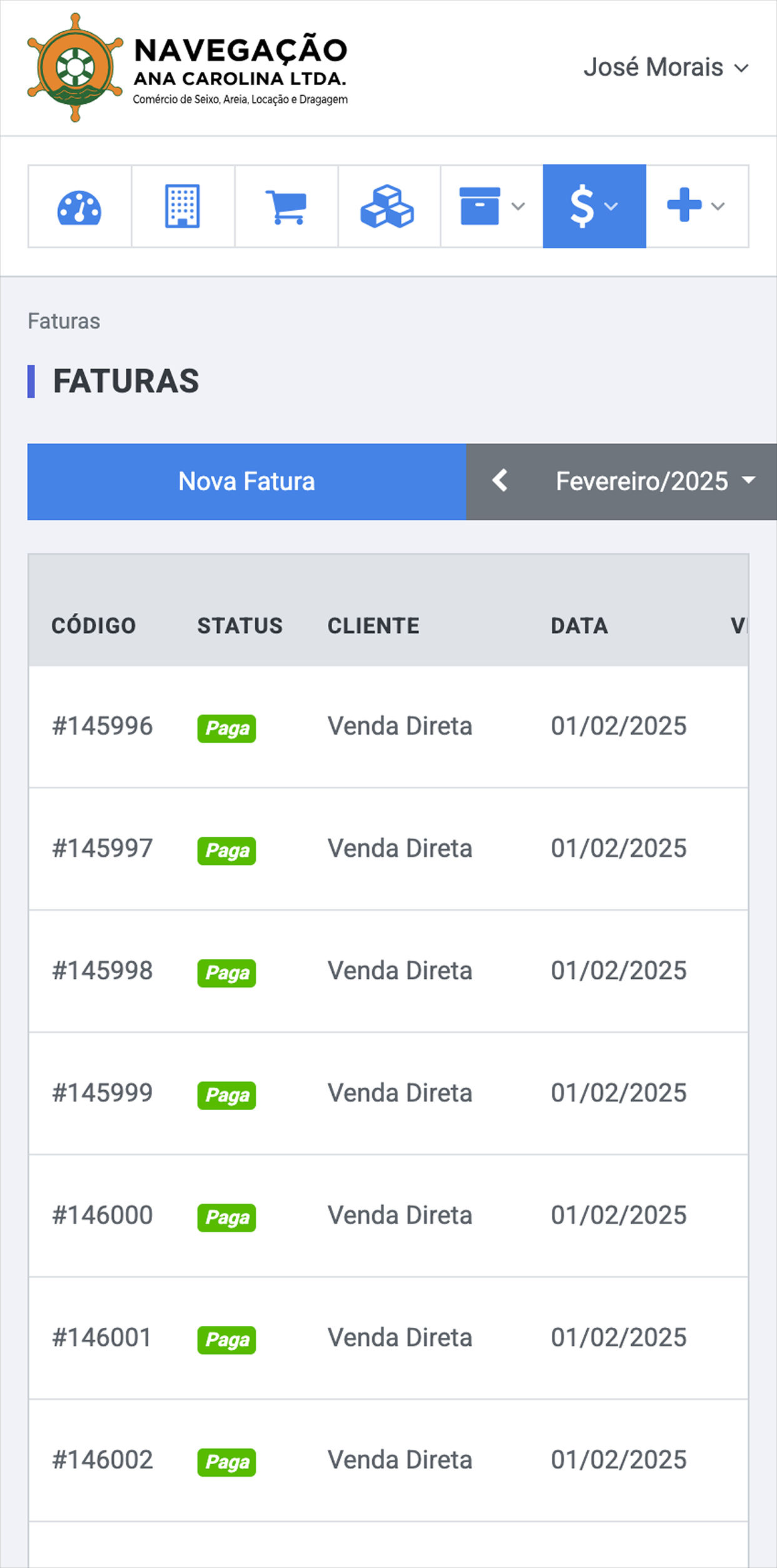The width and height of the screenshot is (777, 1568).
Task: Sort by the DATA column header
Action: [579, 625]
